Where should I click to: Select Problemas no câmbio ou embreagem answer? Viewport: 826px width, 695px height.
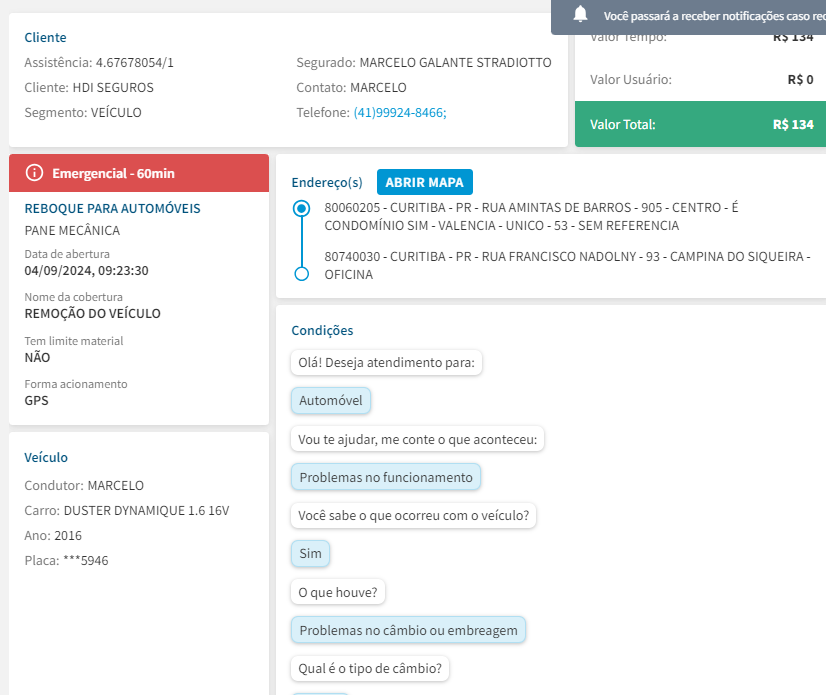pos(408,630)
